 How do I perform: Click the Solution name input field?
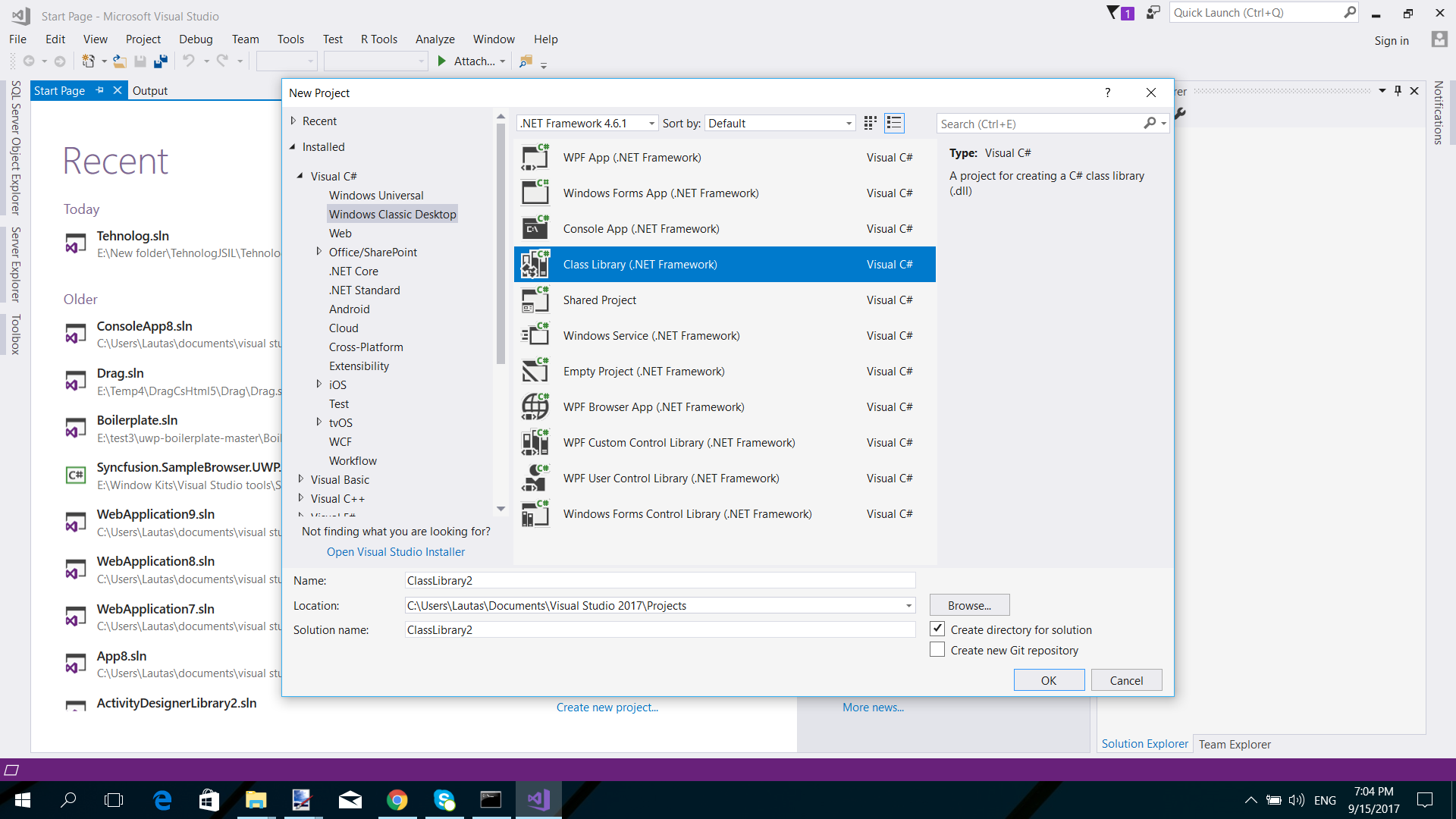click(x=660, y=630)
